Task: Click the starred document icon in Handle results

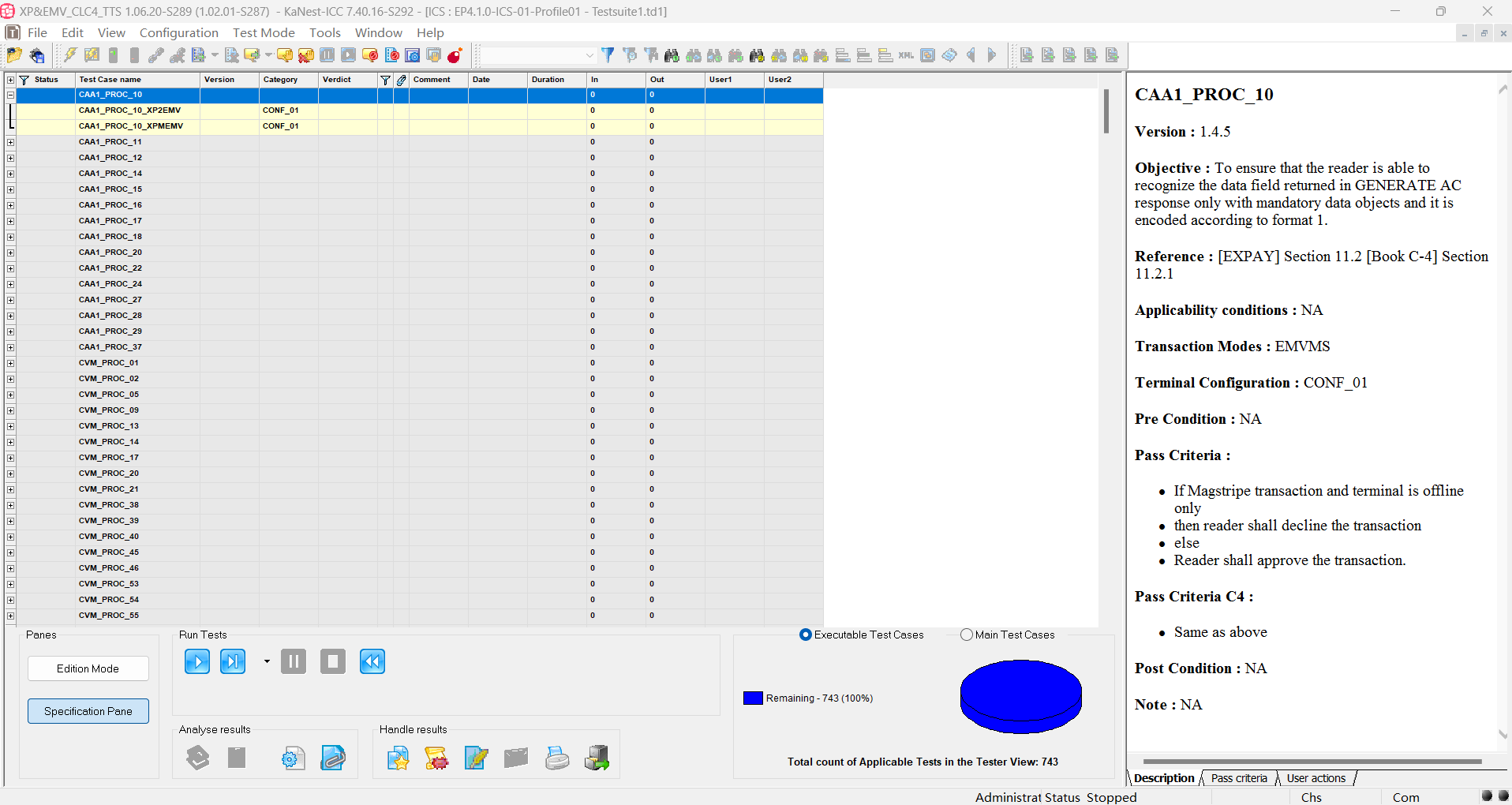Action: click(x=398, y=758)
